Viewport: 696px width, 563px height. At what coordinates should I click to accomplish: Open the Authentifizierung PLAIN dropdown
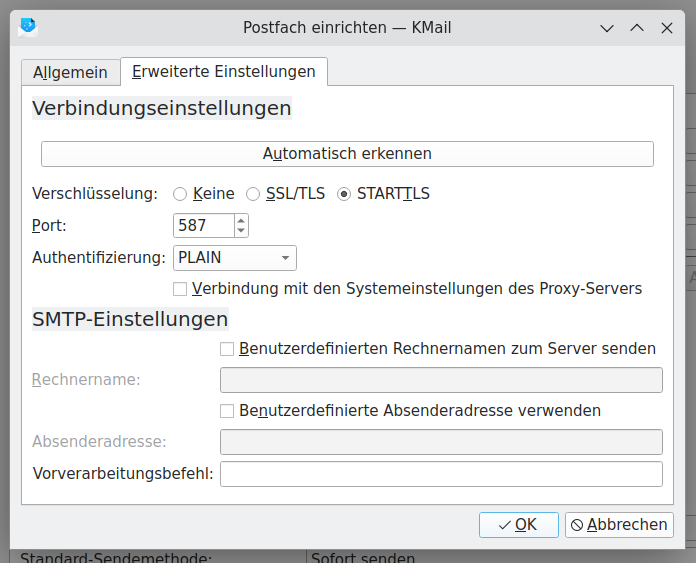click(x=235, y=258)
